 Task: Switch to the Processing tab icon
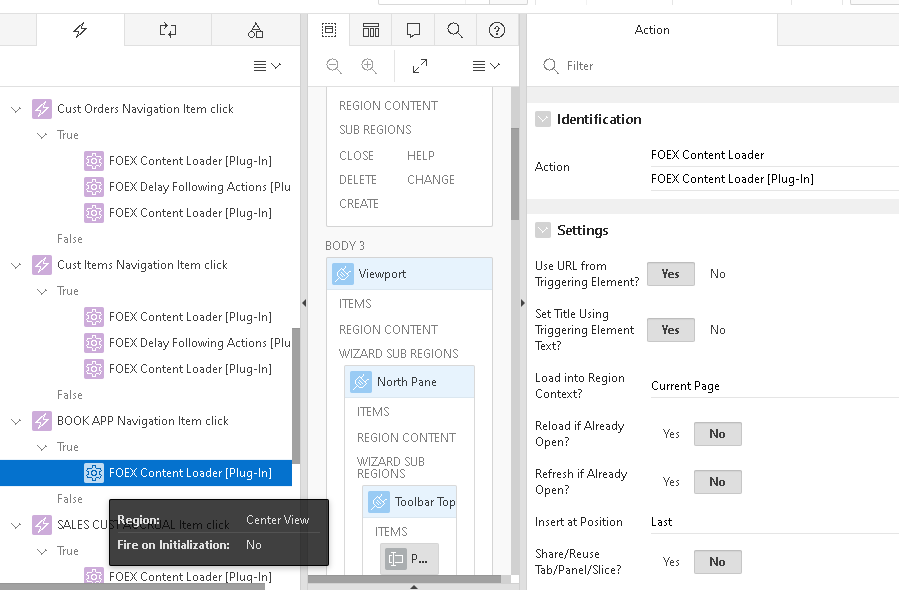167,30
